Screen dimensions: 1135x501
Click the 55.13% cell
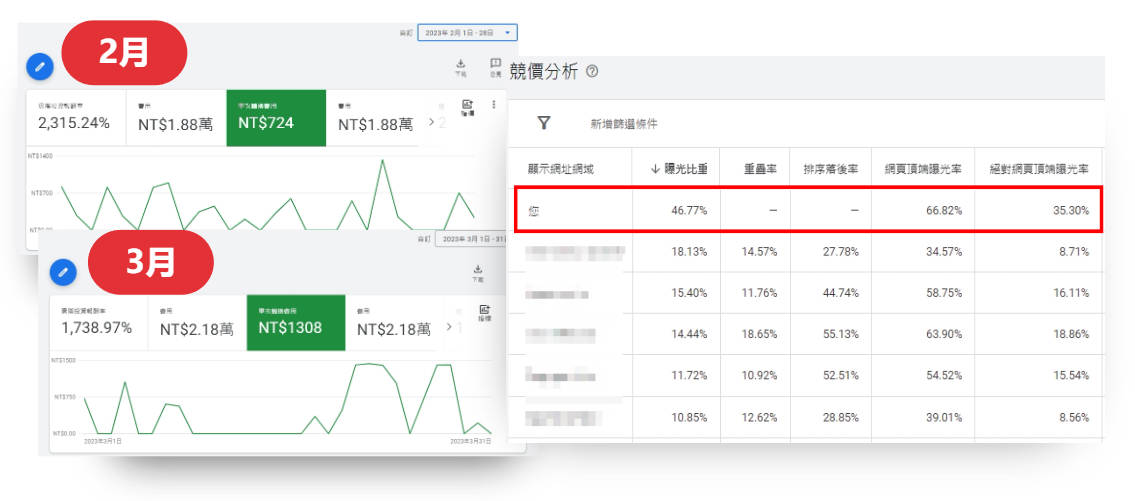[x=840, y=334]
